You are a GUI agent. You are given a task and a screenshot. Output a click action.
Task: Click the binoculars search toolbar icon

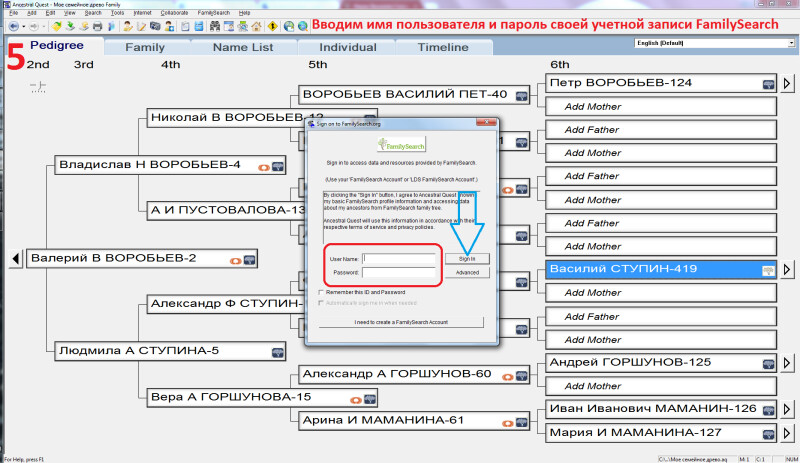point(215,26)
